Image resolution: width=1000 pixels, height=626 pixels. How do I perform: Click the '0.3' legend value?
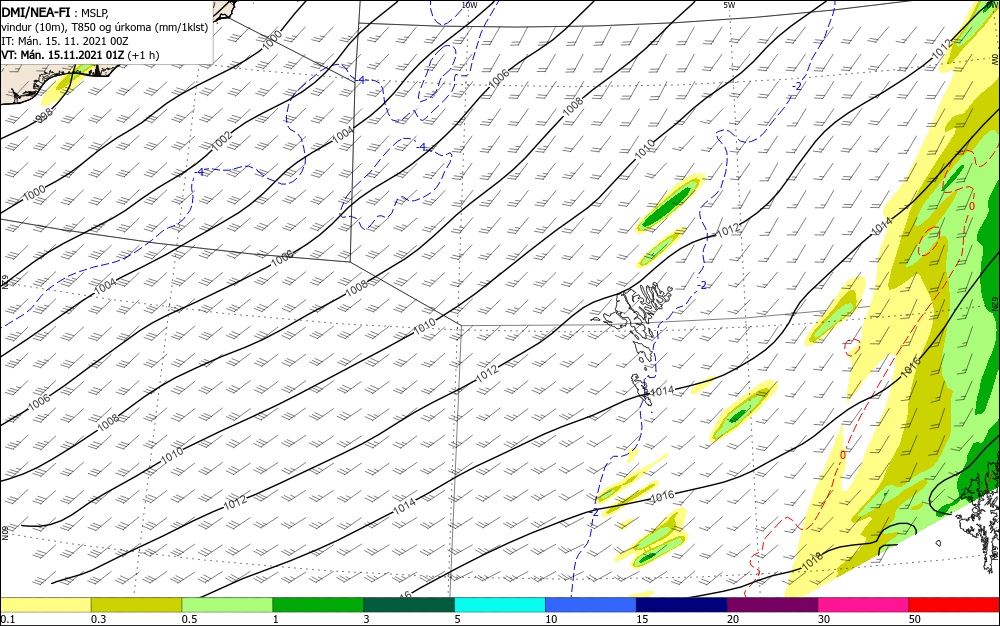pyautogui.click(x=98, y=619)
